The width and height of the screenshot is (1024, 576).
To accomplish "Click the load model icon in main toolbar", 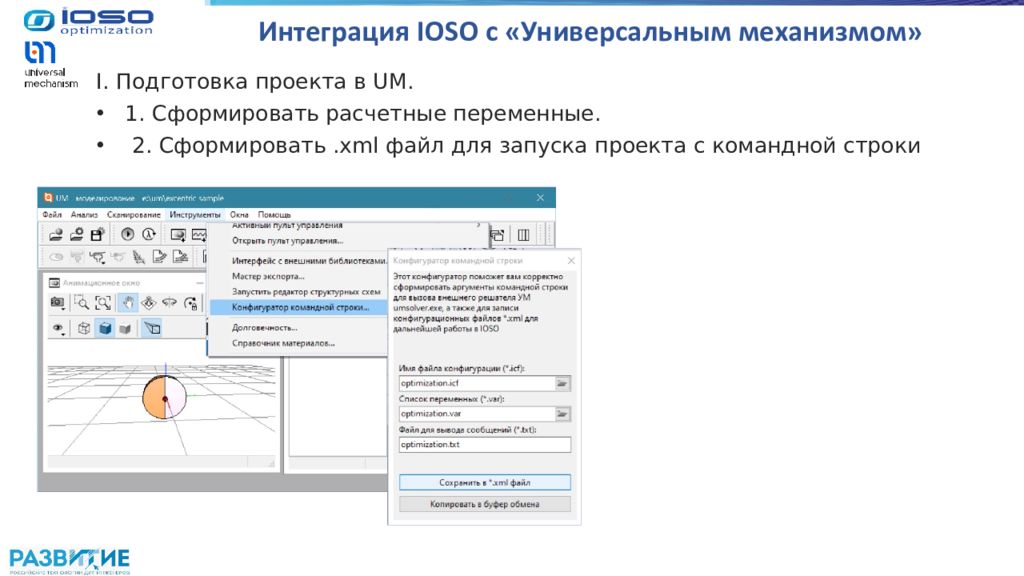I will tap(56, 234).
